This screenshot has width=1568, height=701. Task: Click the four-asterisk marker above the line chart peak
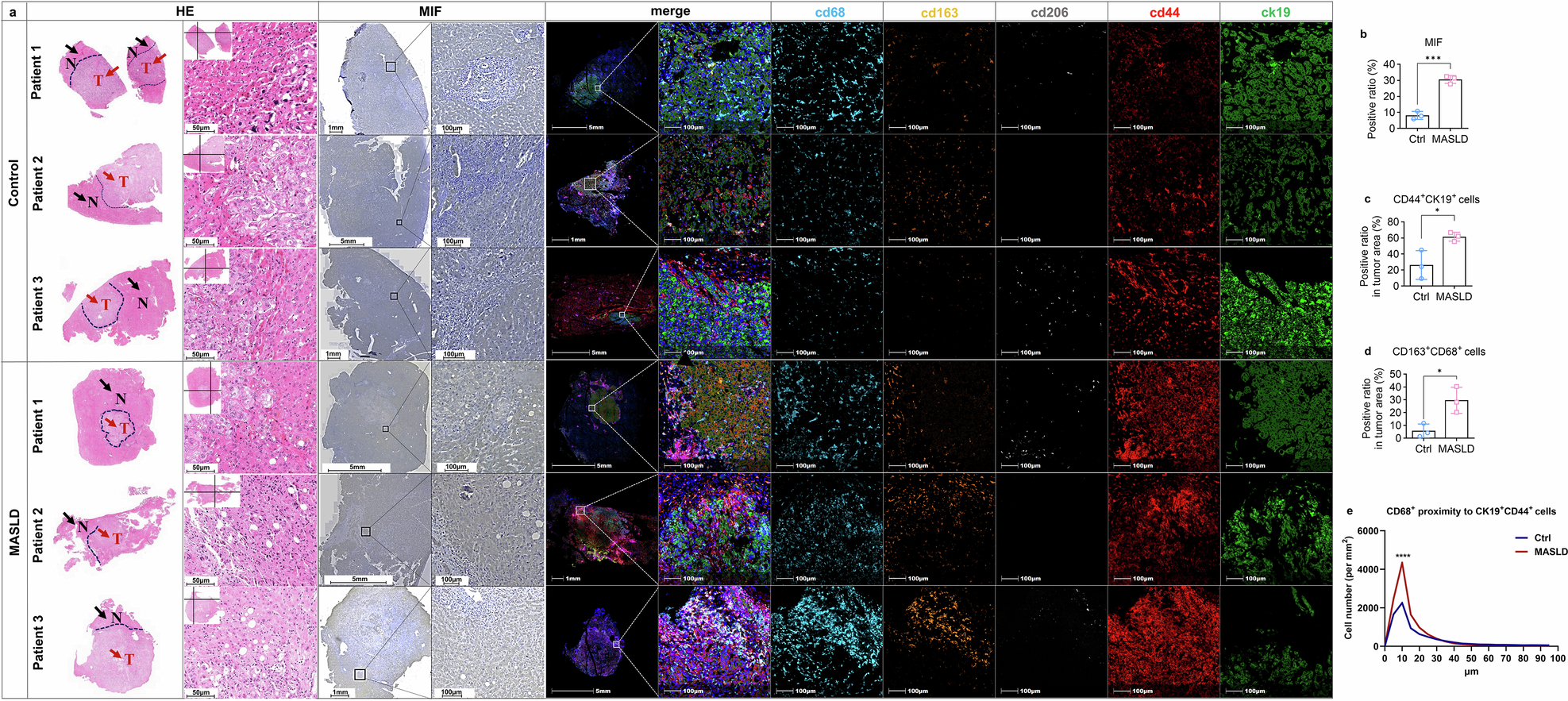pyautogui.click(x=1402, y=556)
